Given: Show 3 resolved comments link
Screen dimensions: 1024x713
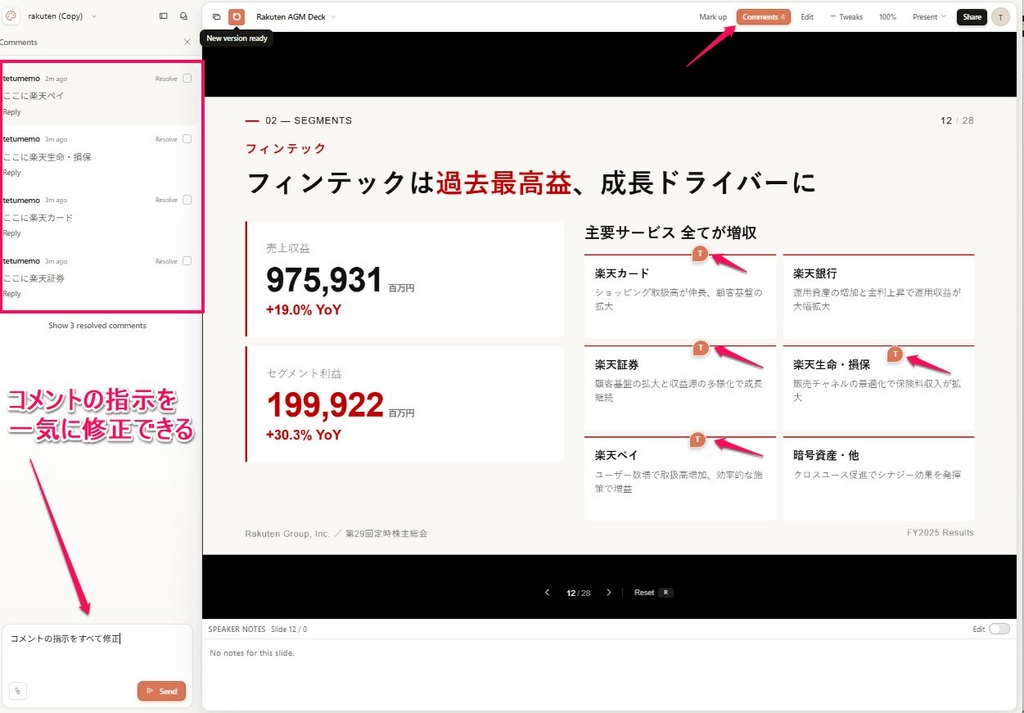Looking at the screenshot, I should click(x=97, y=325).
